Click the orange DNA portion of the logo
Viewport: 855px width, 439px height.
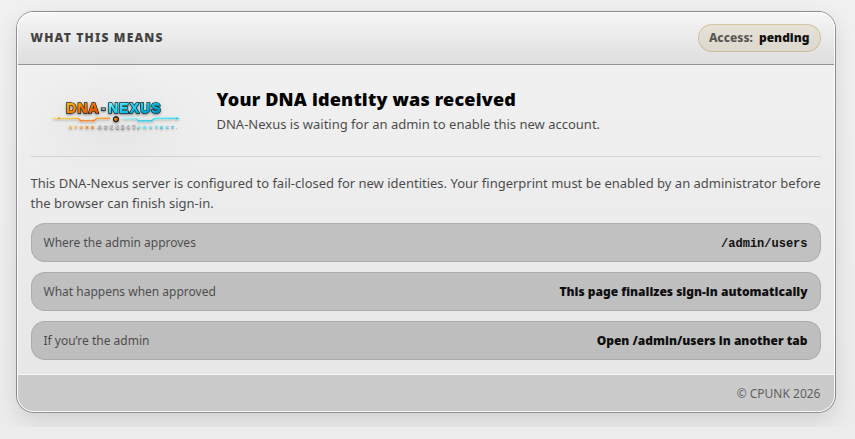point(82,108)
